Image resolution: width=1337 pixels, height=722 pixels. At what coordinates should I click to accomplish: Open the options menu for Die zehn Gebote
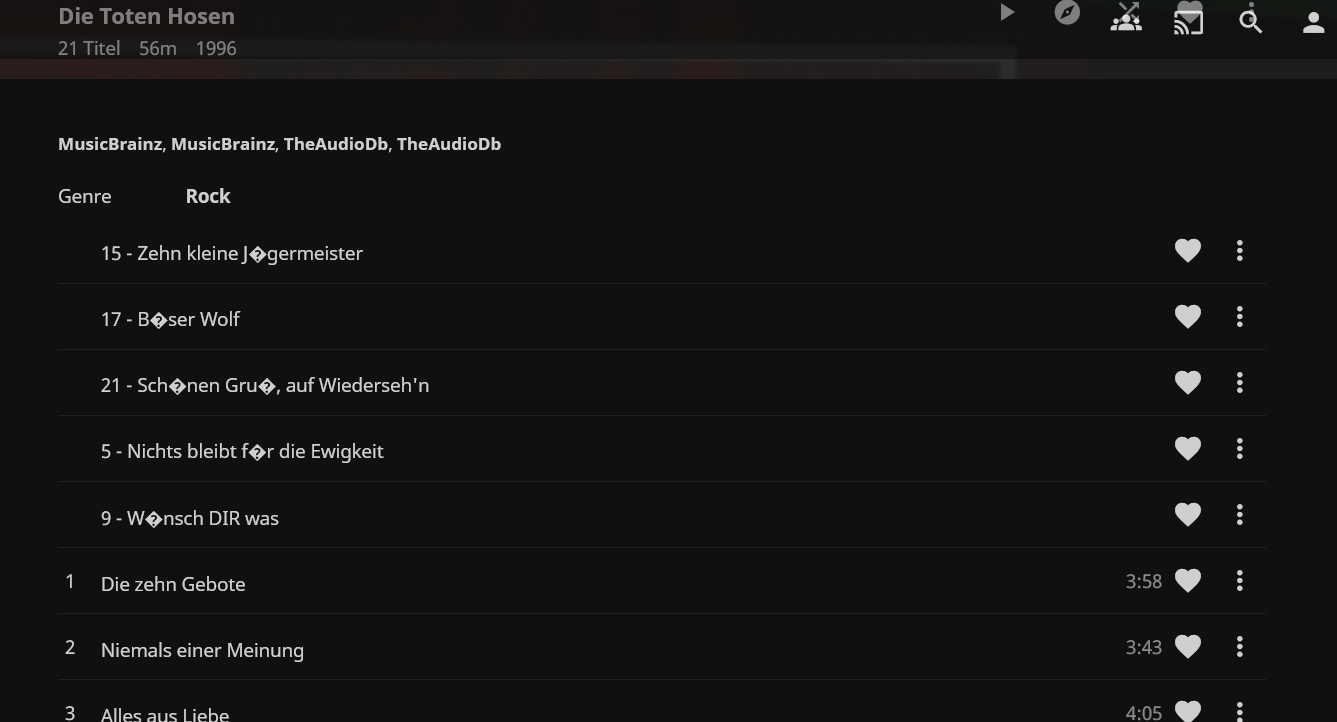pos(1239,581)
